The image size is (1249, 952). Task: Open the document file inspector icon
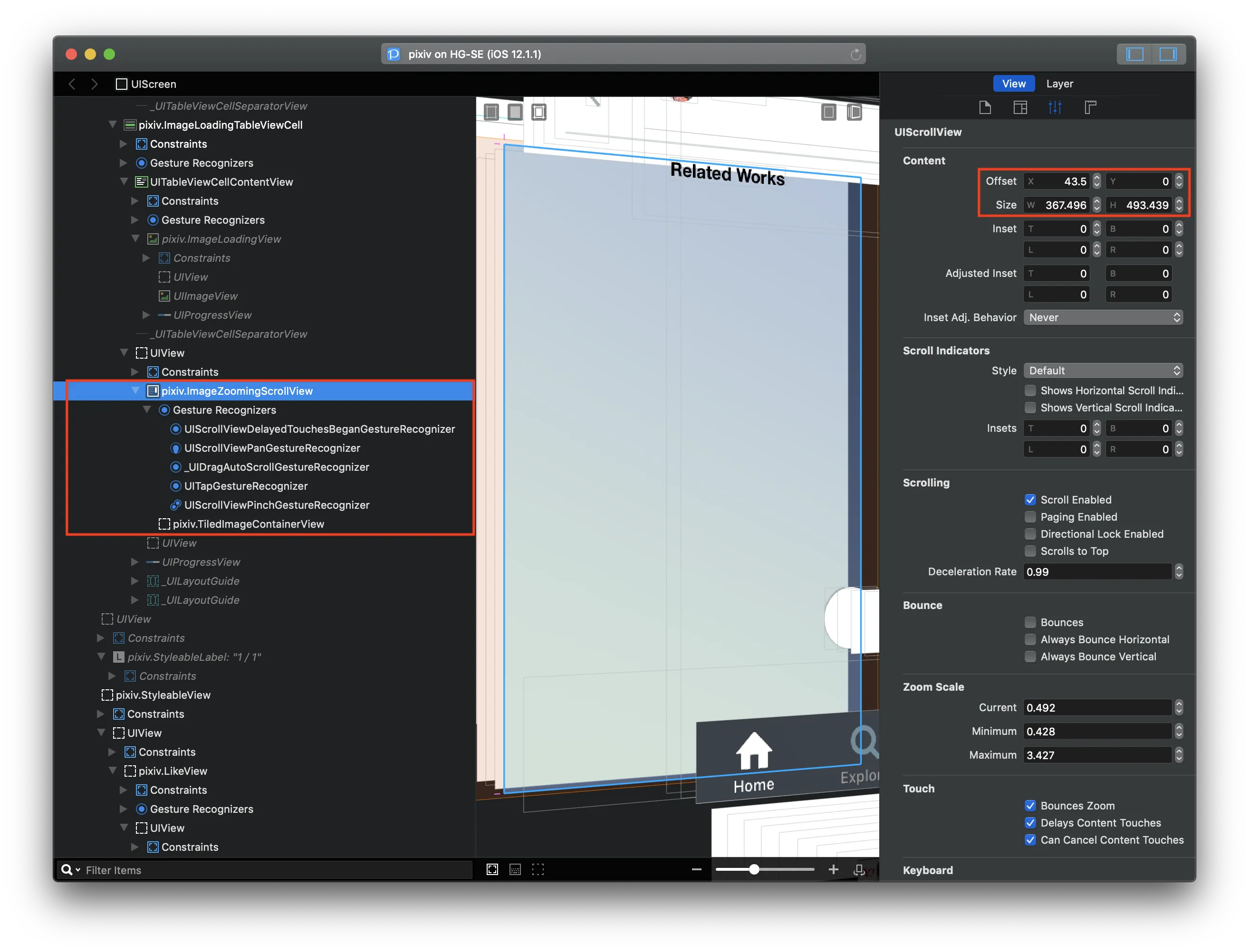[x=985, y=108]
